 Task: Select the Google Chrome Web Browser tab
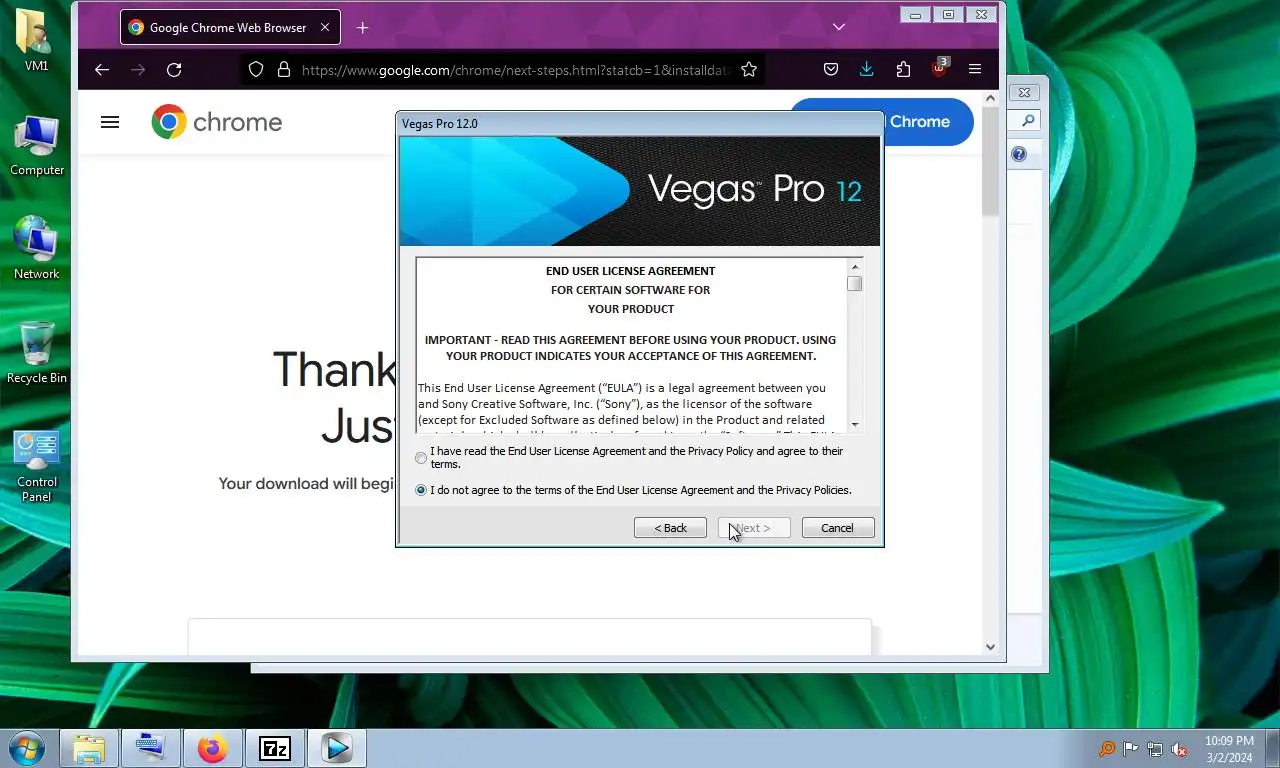(230, 27)
